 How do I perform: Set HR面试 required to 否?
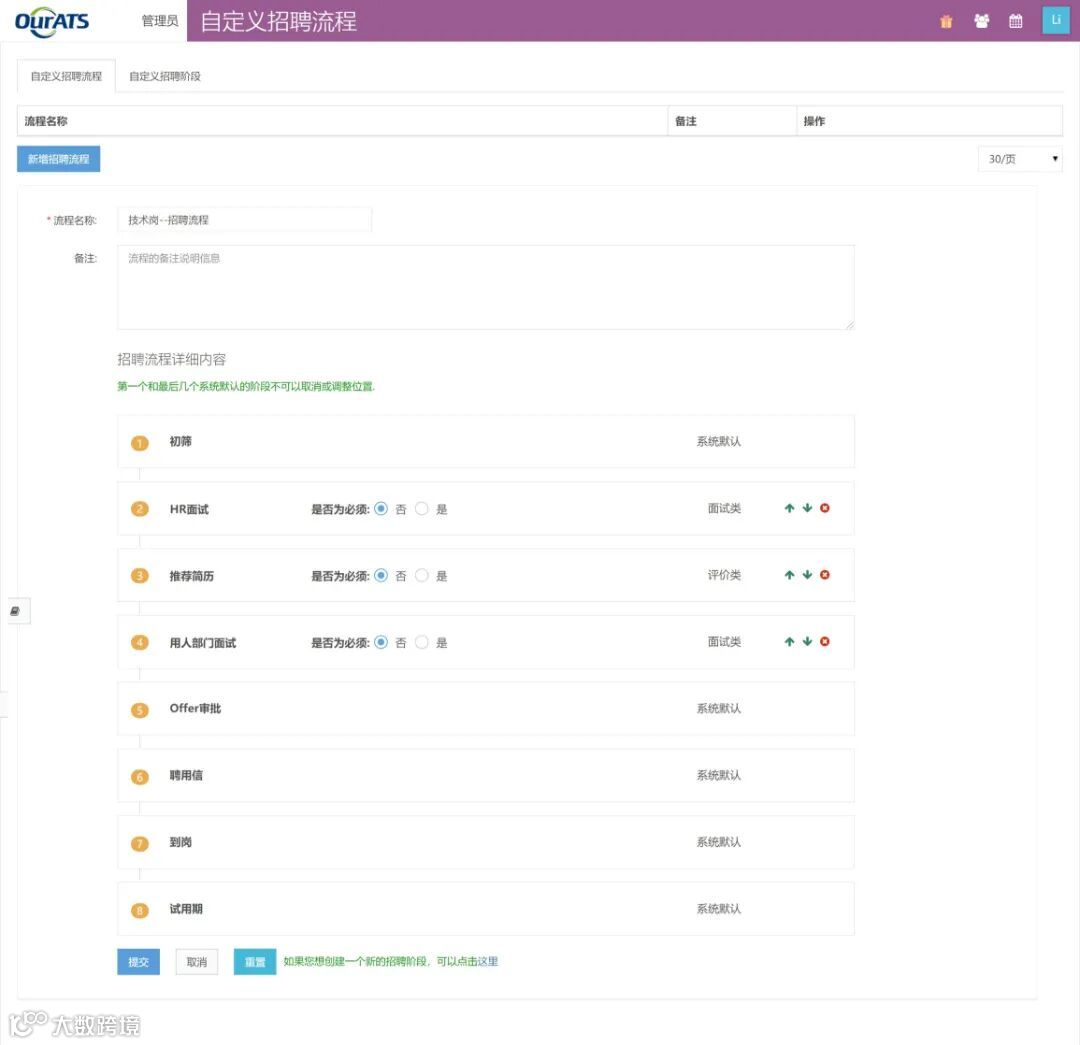pyautogui.click(x=381, y=508)
